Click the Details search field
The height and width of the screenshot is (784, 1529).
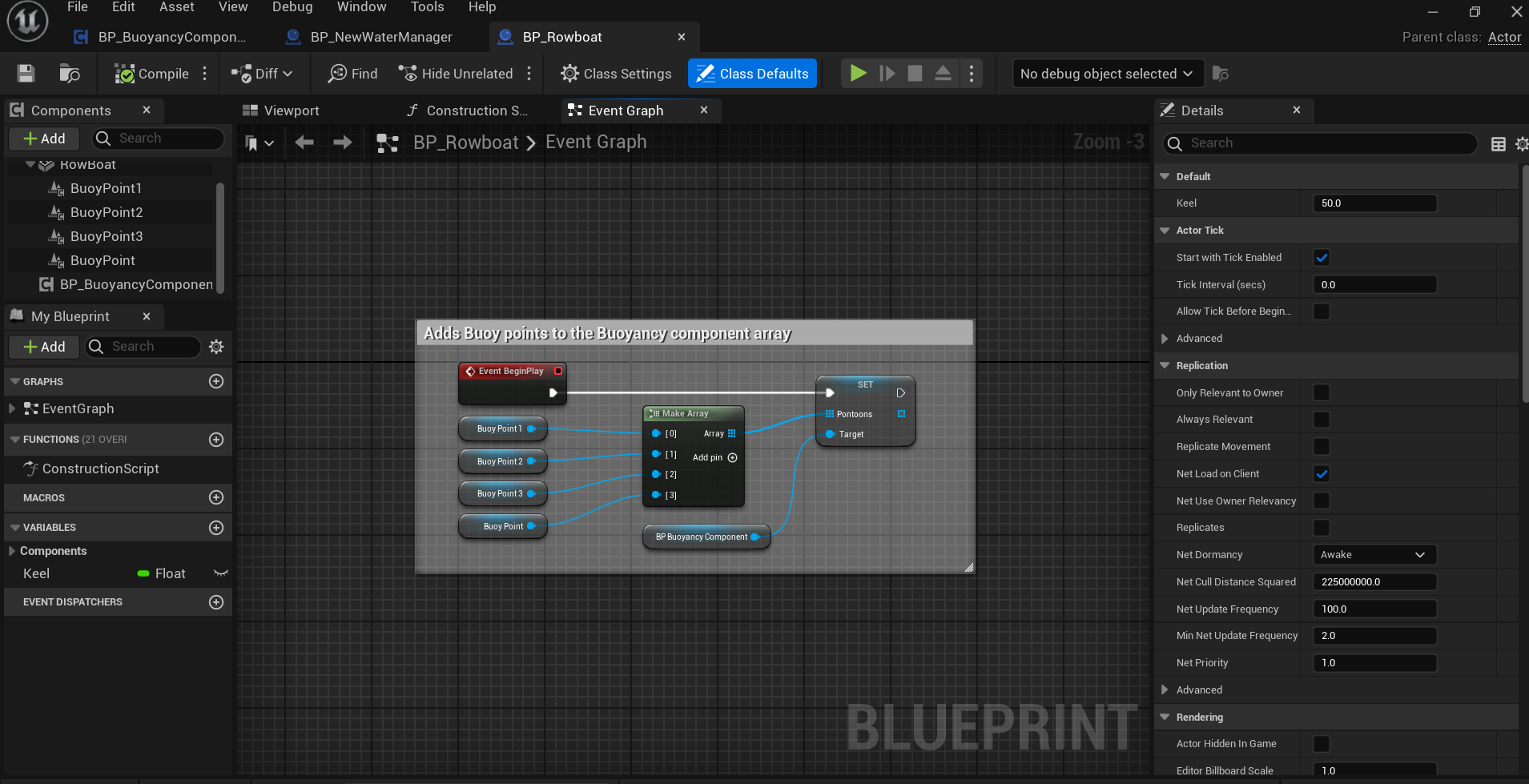coord(1319,143)
